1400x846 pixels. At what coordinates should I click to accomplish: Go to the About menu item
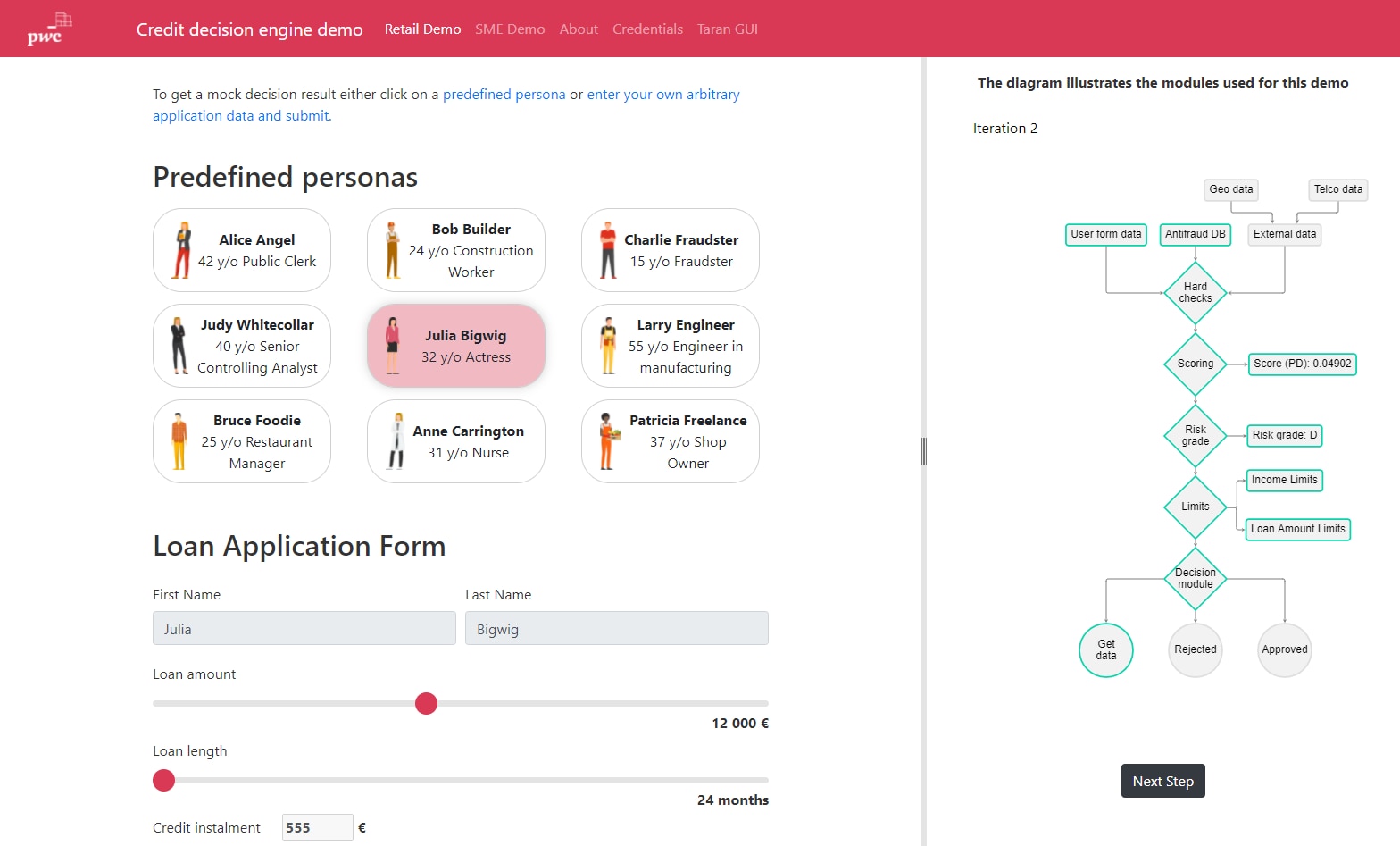click(579, 29)
